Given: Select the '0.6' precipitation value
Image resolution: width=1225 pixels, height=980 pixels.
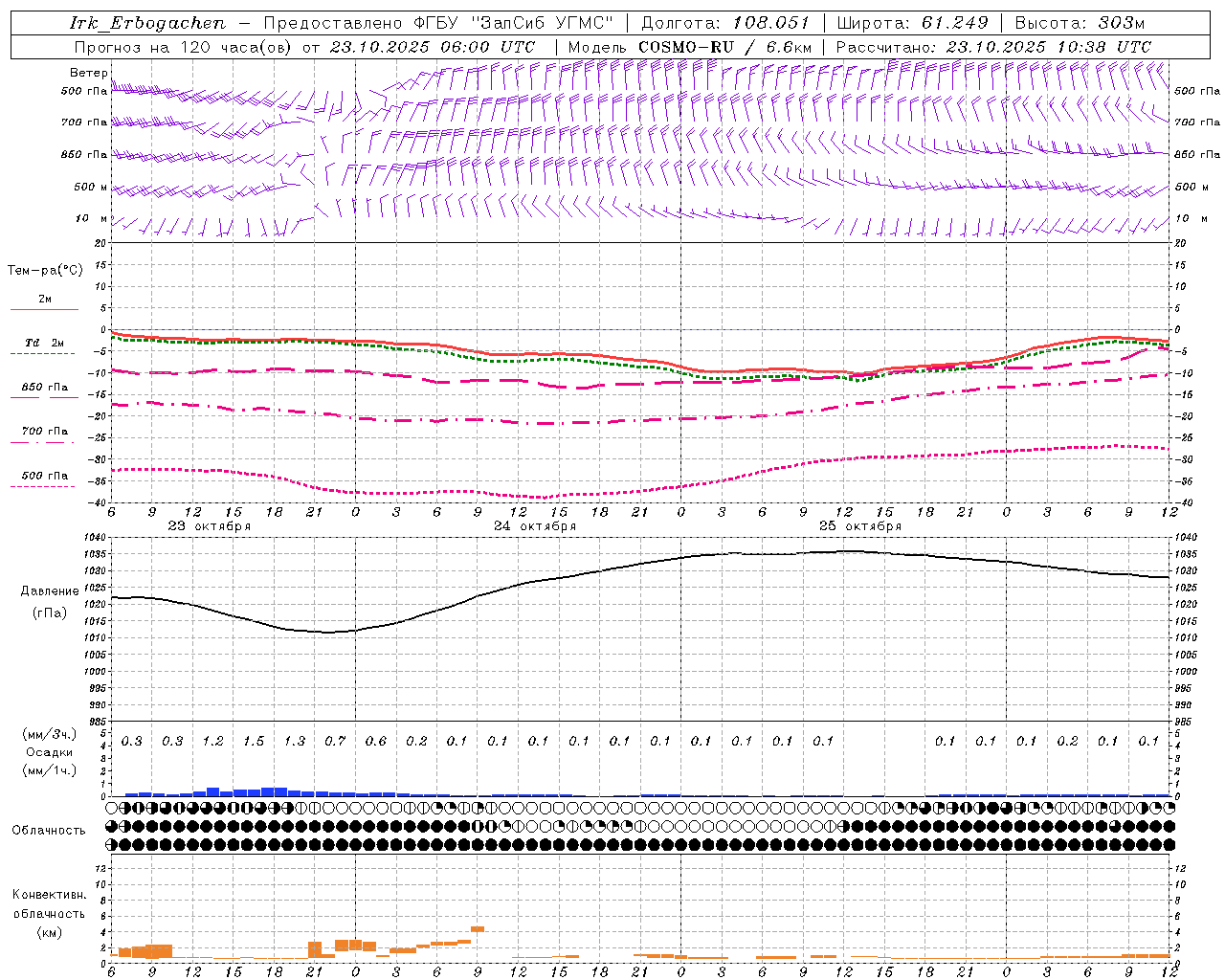Looking at the screenshot, I should pos(376,742).
